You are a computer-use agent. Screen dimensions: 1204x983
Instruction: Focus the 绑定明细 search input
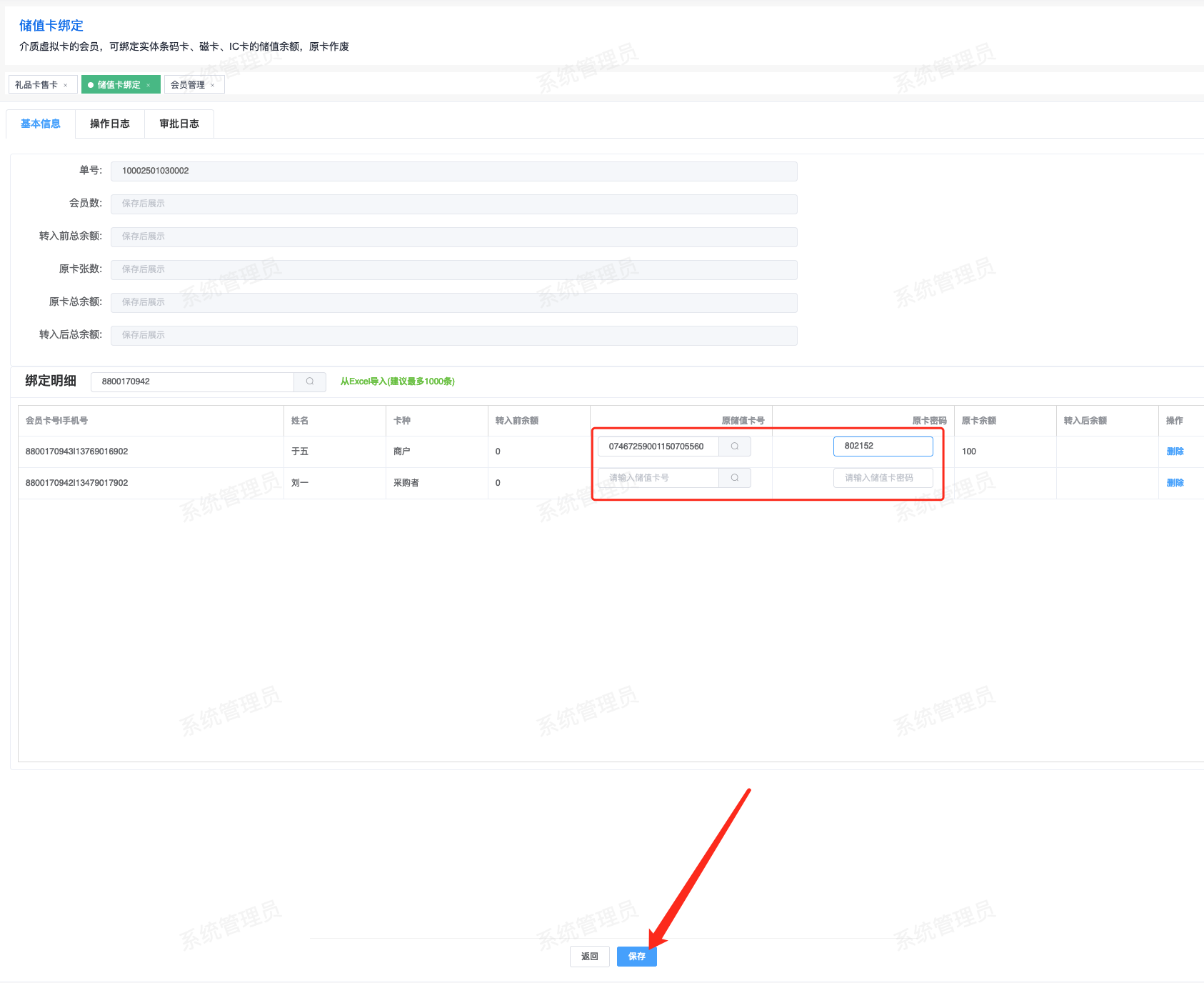point(193,381)
